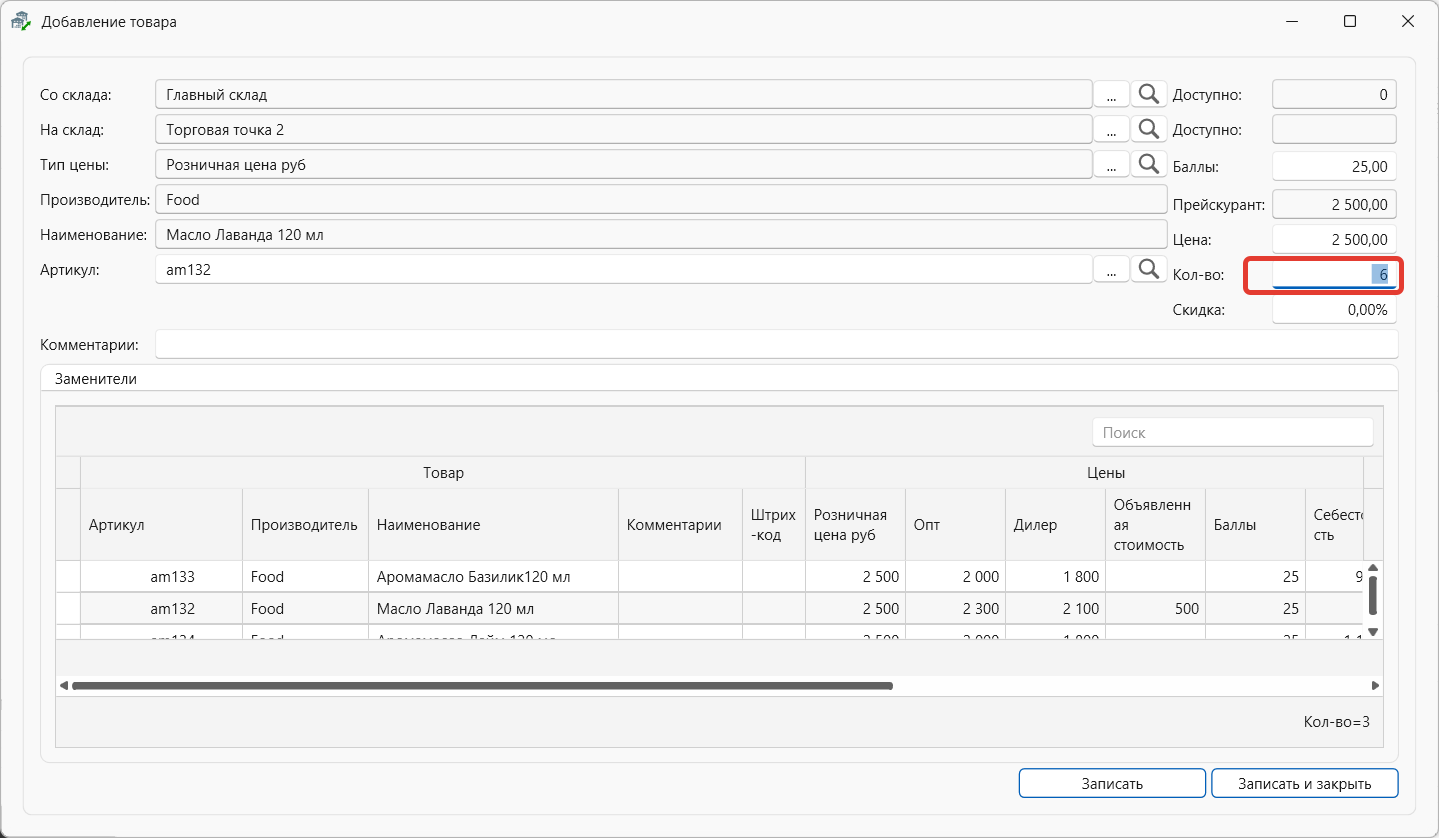
Task: Click the table vertical scrollbar down arrow
Action: point(1373,631)
